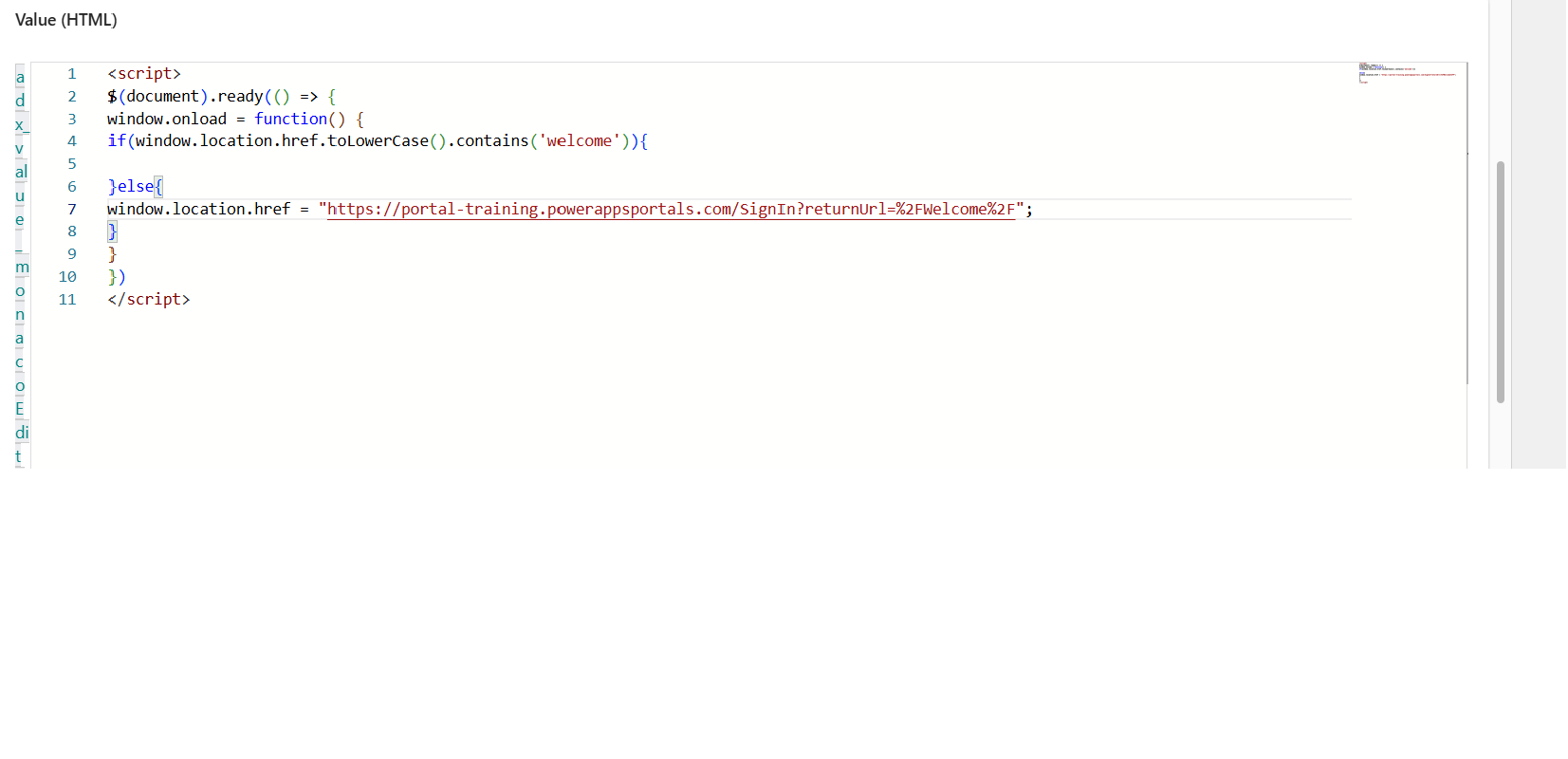Select line number 1 in the gutter

[71, 74]
